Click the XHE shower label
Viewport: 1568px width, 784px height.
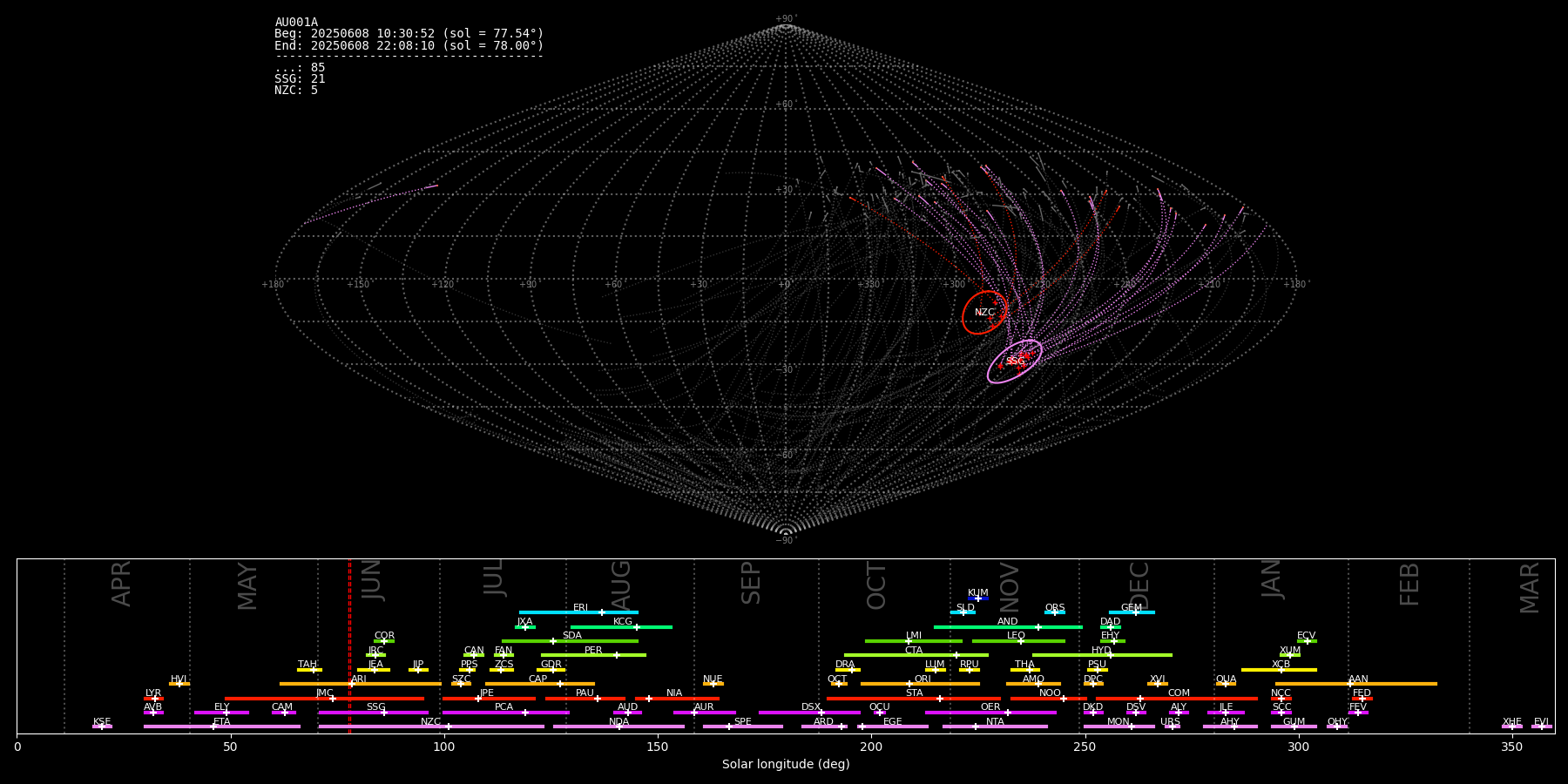point(1511,722)
